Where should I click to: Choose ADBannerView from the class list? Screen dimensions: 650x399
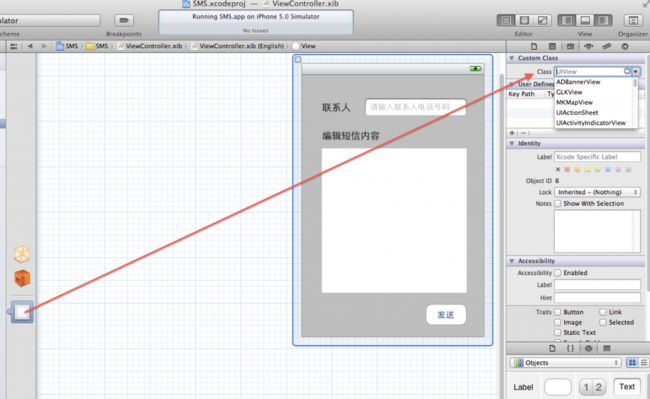(578, 82)
